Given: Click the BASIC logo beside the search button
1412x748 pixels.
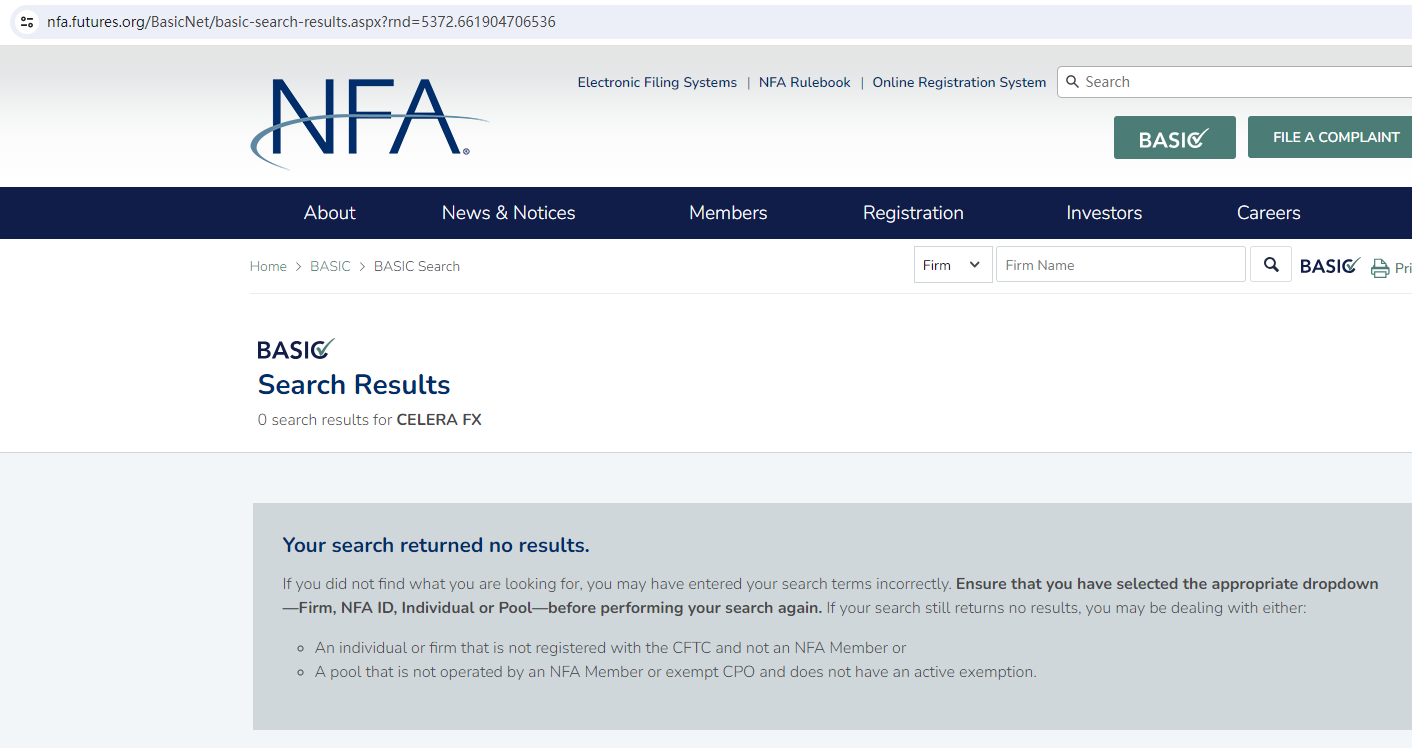Looking at the screenshot, I should tap(1330, 266).
